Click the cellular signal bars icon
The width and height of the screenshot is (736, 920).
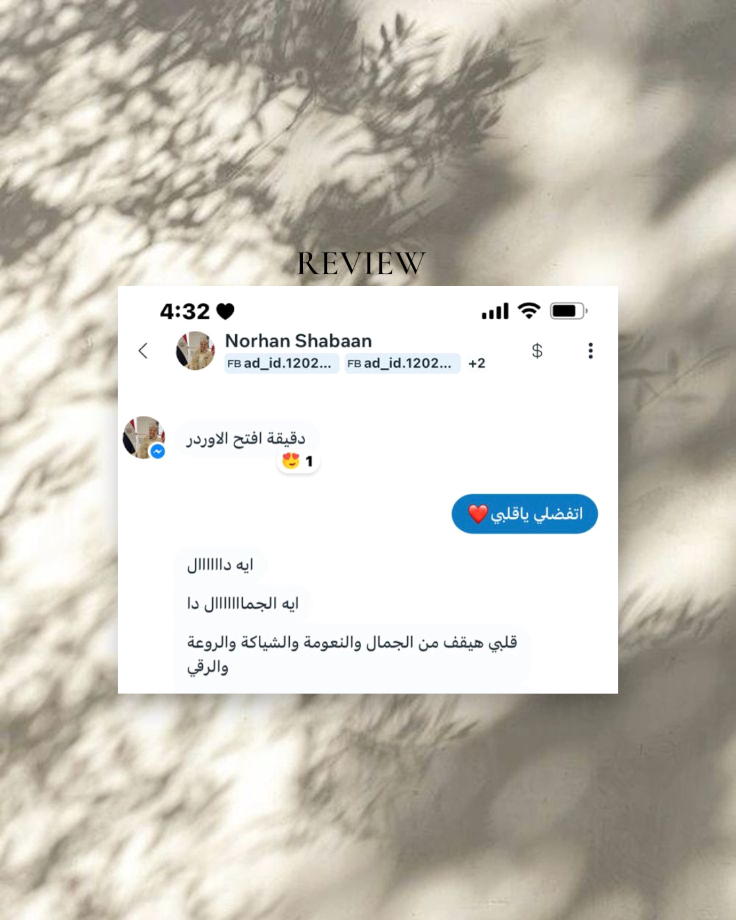coord(495,311)
